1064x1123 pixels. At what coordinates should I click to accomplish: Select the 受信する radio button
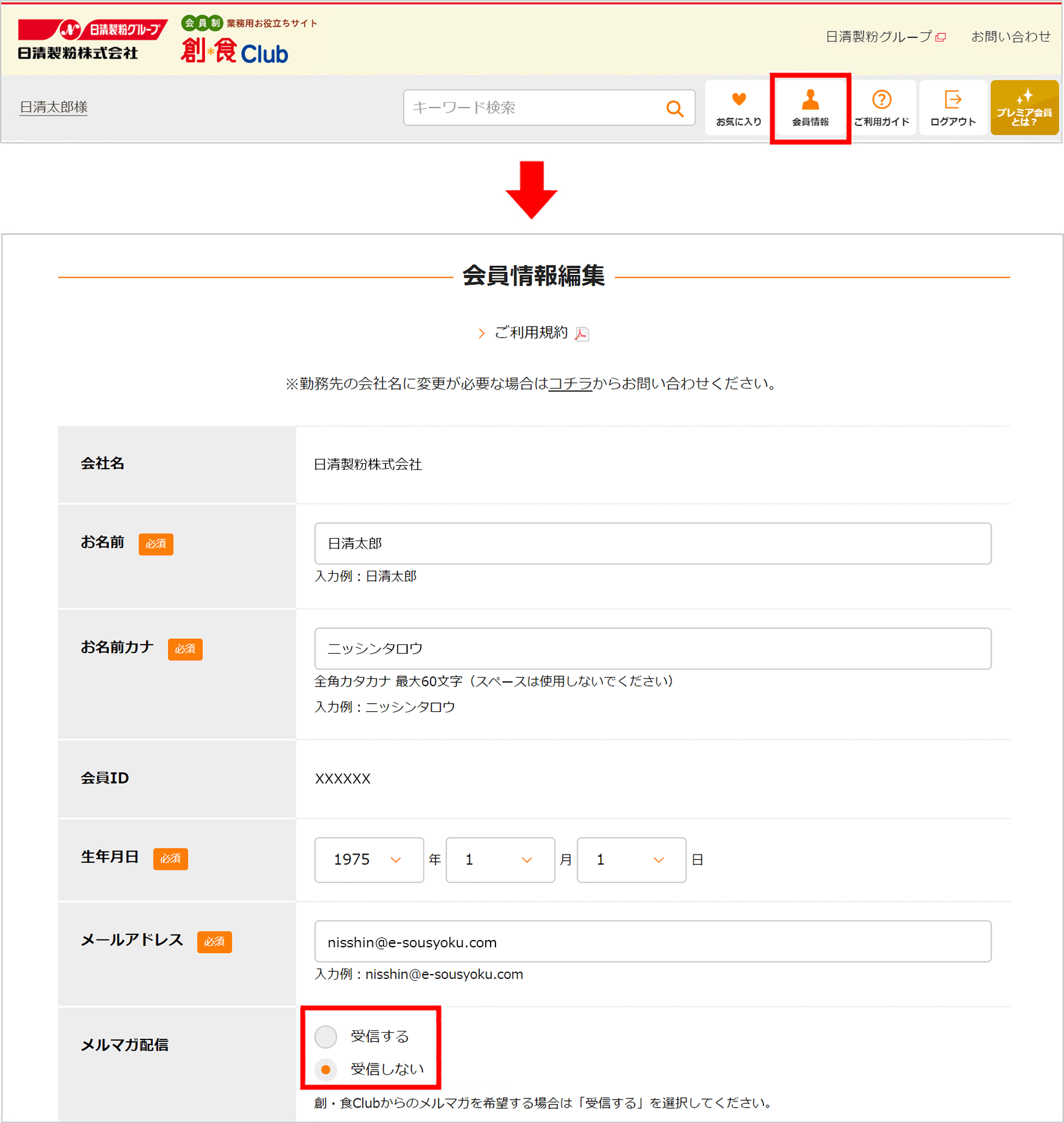pyautogui.click(x=326, y=1036)
